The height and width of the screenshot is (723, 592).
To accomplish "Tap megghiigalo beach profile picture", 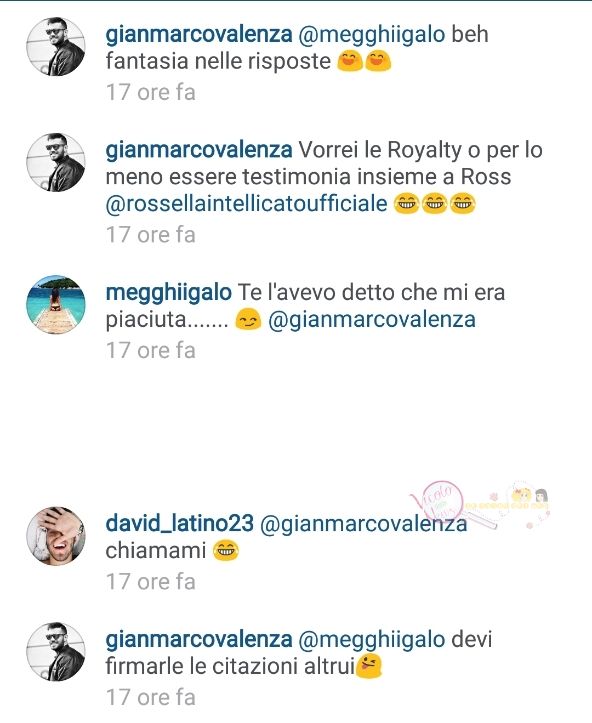I will pyautogui.click(x=56, y=304).
